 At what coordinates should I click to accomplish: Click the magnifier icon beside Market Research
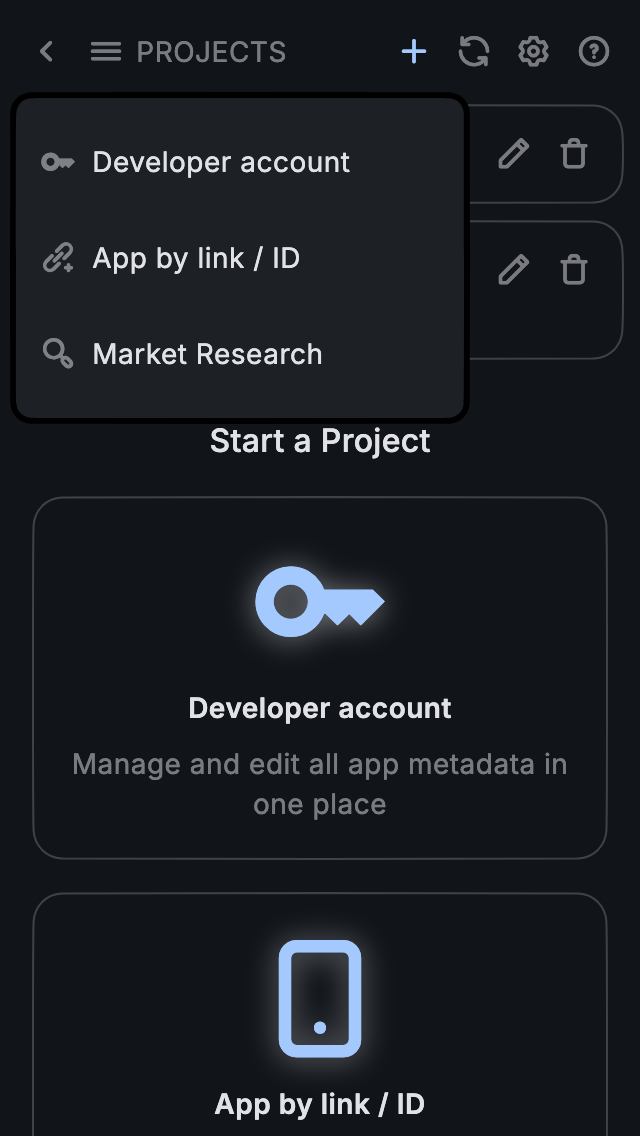click(x=57, y=354)
